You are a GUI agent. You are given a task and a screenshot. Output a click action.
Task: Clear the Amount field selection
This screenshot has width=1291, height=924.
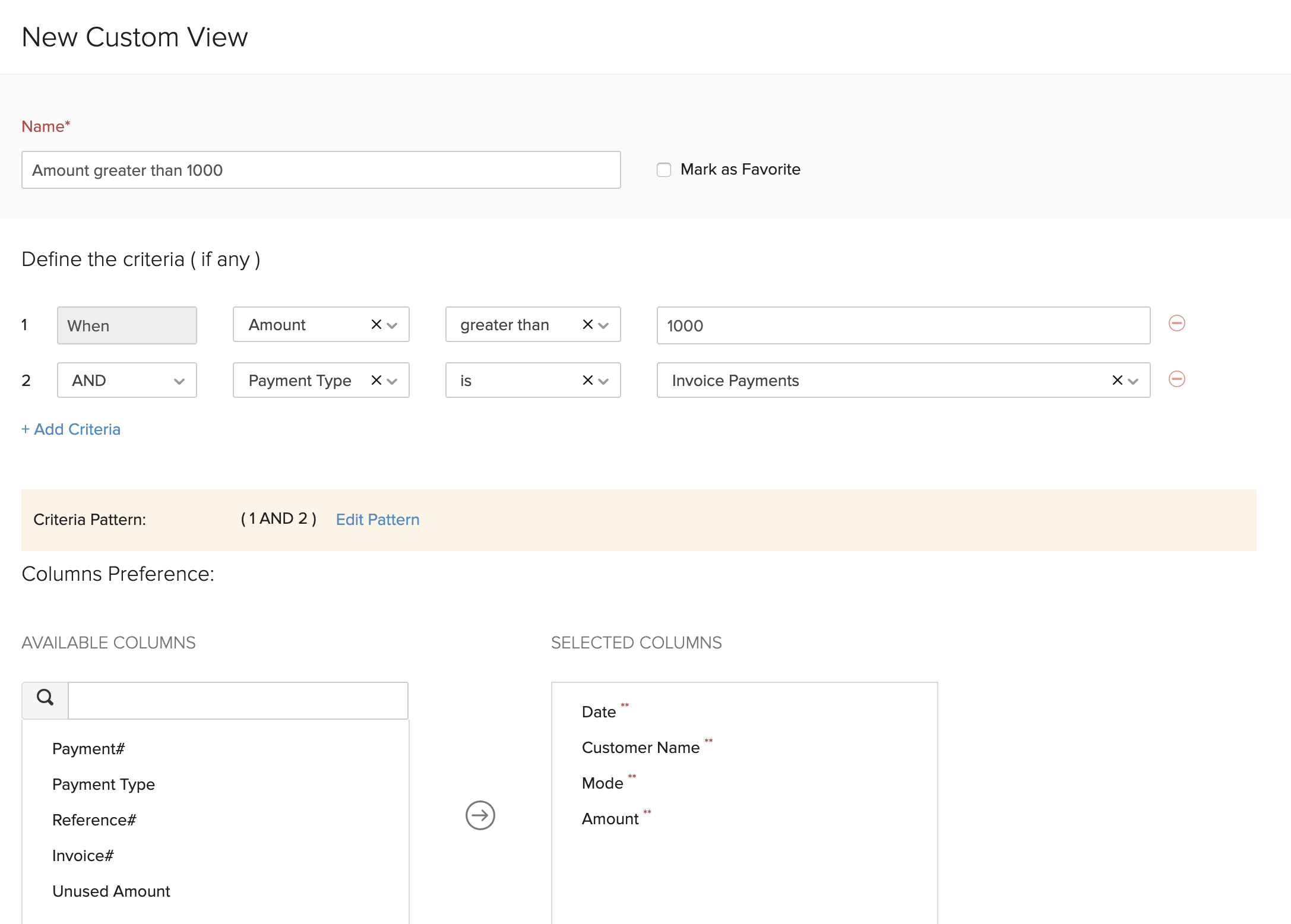(376, 325)
